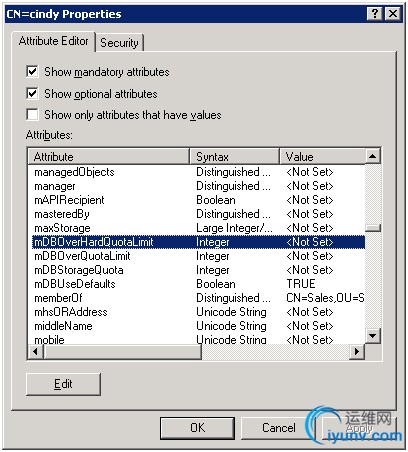The width and height of the screenshot is (408, 452).
Task: Close the cindy Properties dialog
Action: pos(393,14)
